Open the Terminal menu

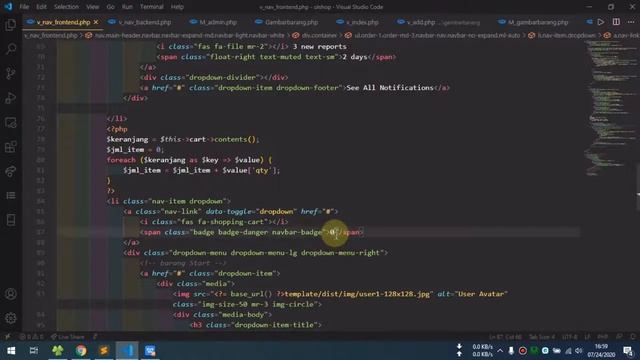pyautogui.click(x=151, y=7)
